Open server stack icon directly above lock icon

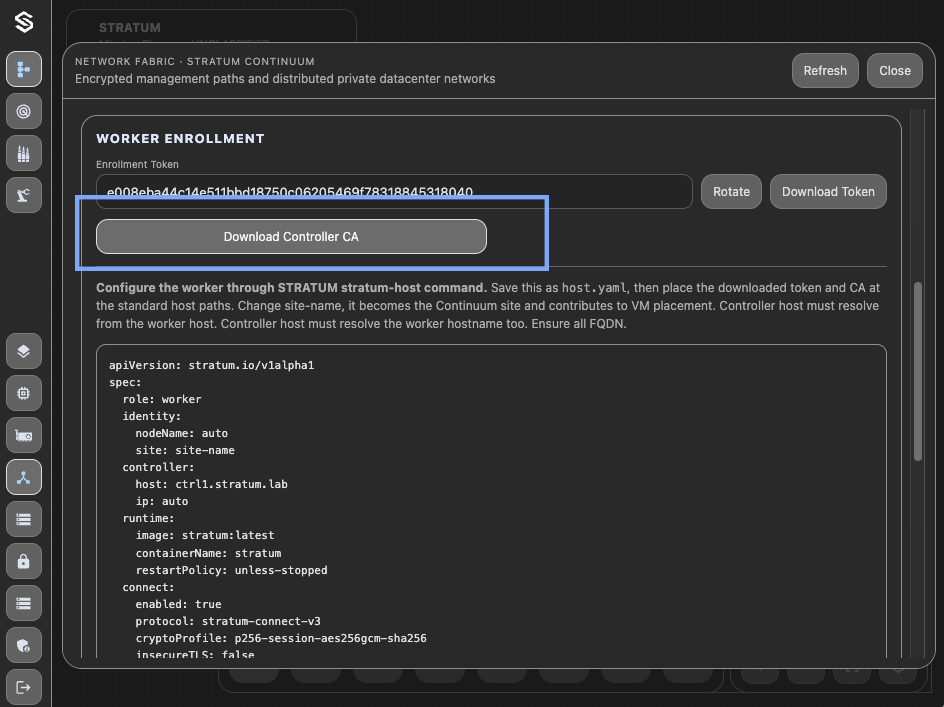coord(24,519)
